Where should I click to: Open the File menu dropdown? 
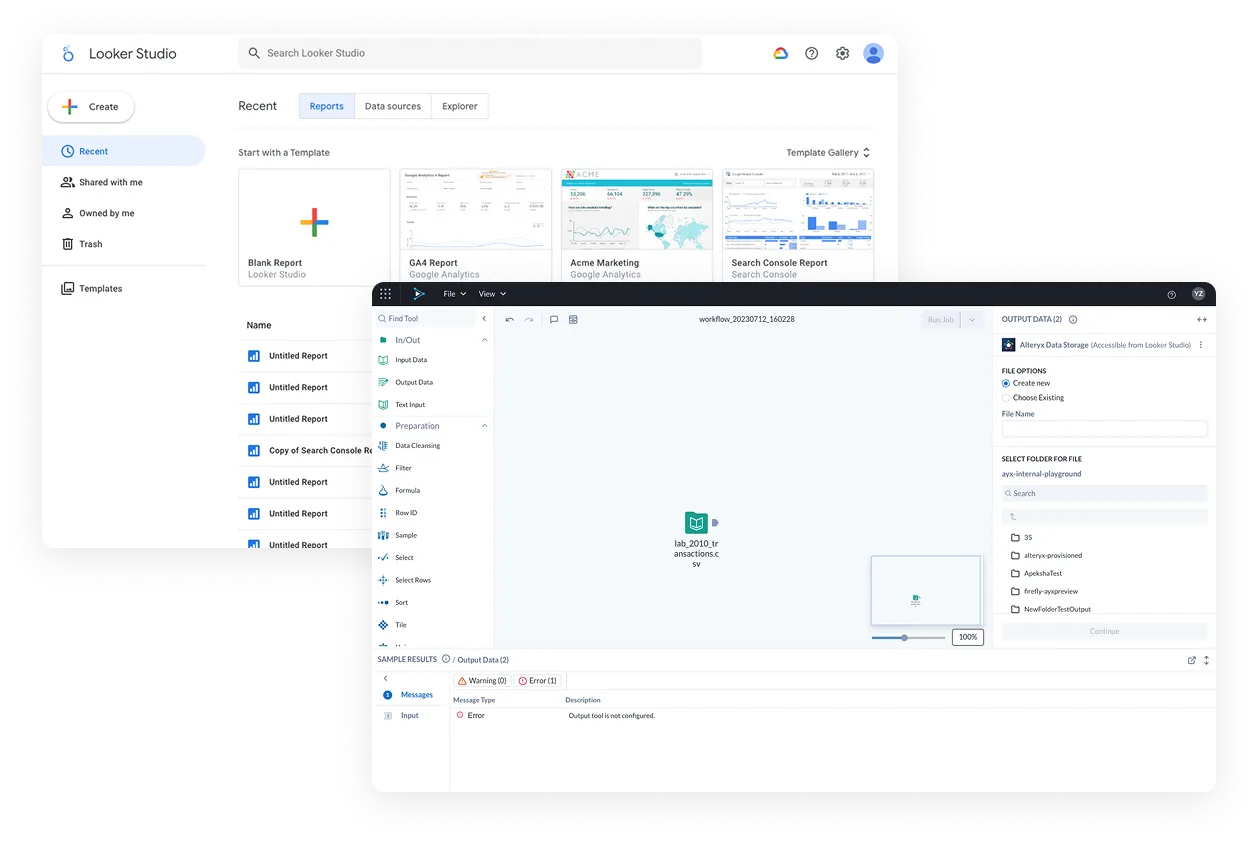455,294
